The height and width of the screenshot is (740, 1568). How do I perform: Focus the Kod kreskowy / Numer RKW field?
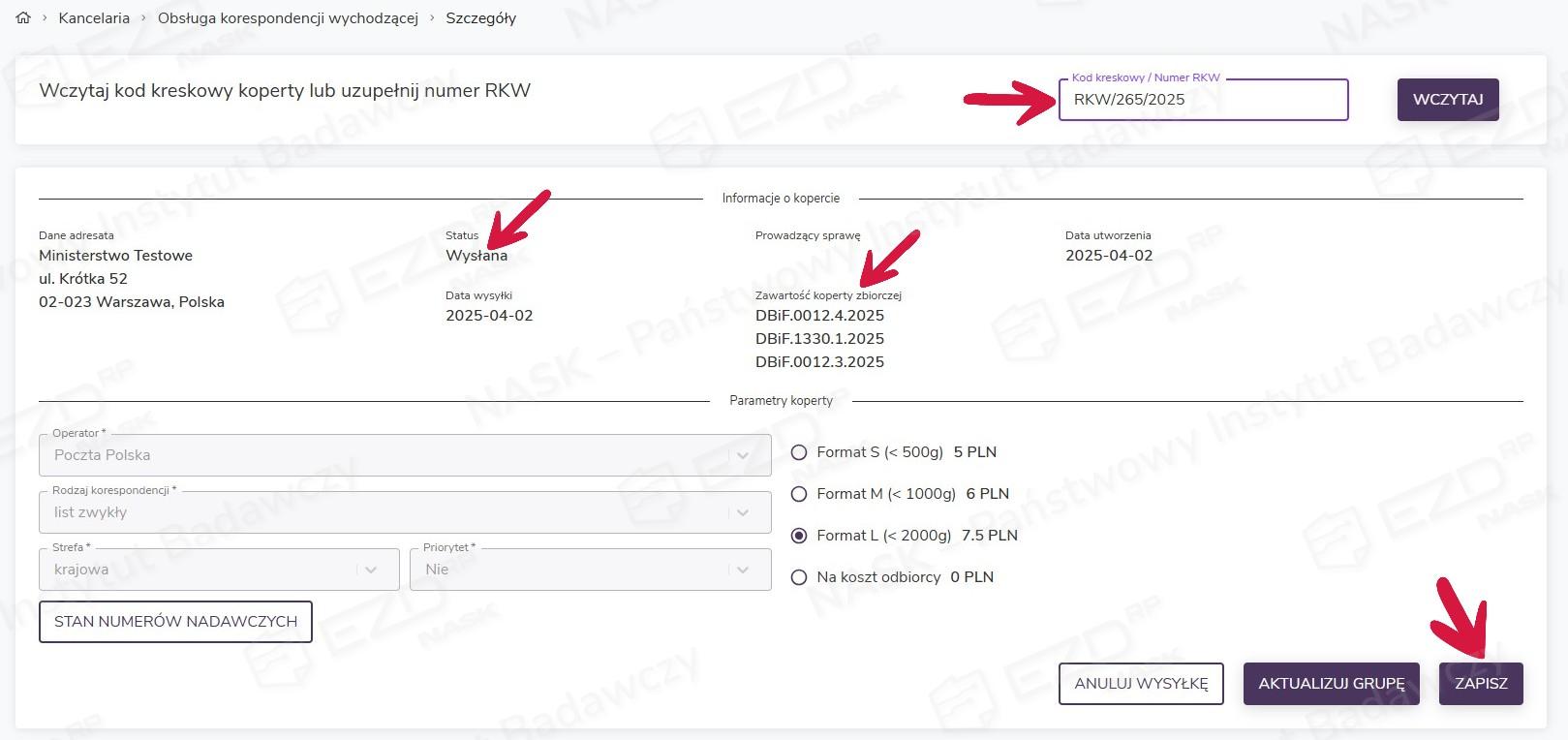click(1202, 100)
